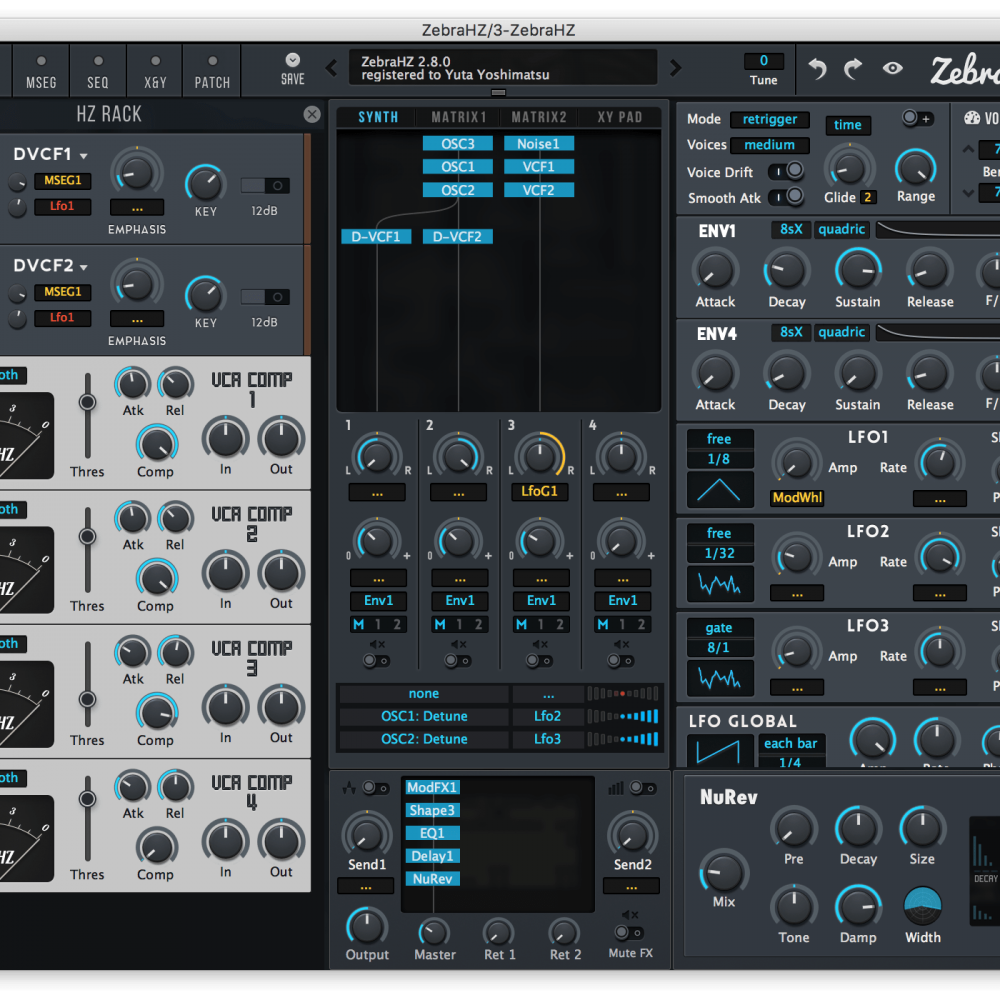This screenshot has width=1000, height=1000.
Task: Click the LFO1 triangle waveform icon
Action: point(720,490)
